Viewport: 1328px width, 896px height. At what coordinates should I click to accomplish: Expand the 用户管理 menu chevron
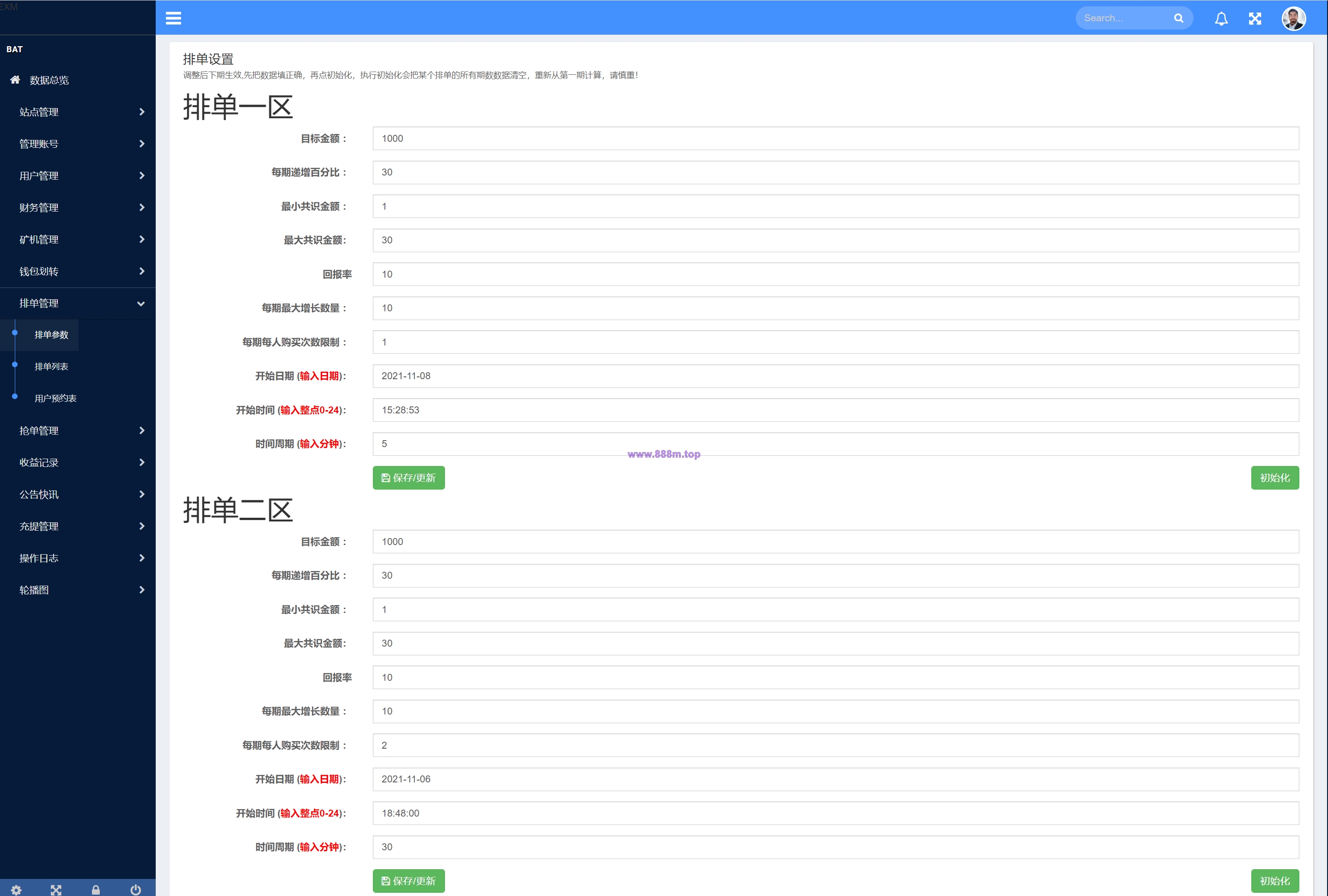tap(142, 176)
